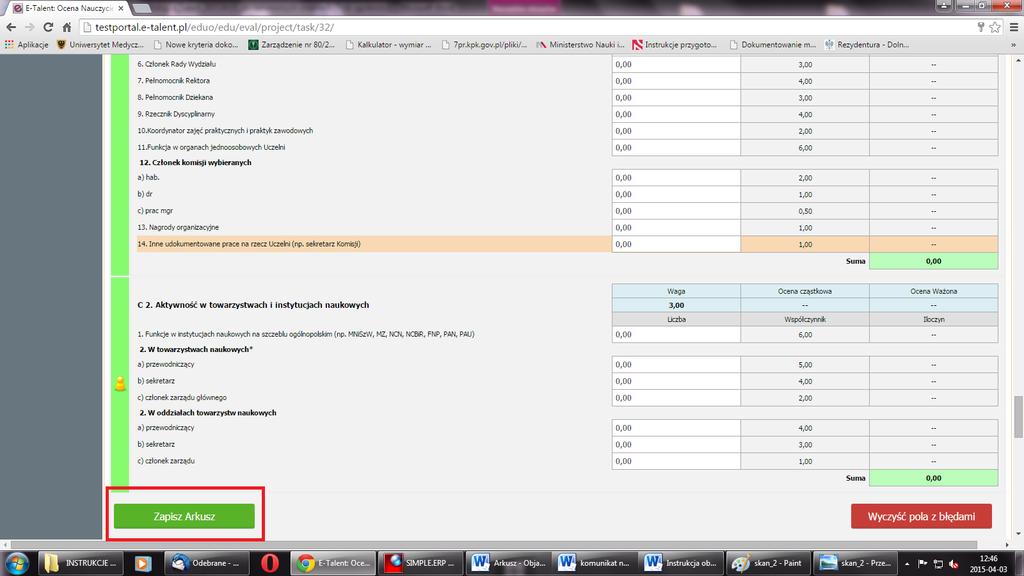Click the label 14. Inne udokumentowane prace
Image resolution: width=1024 pixels, height=576 pixels.
point(249,244)
